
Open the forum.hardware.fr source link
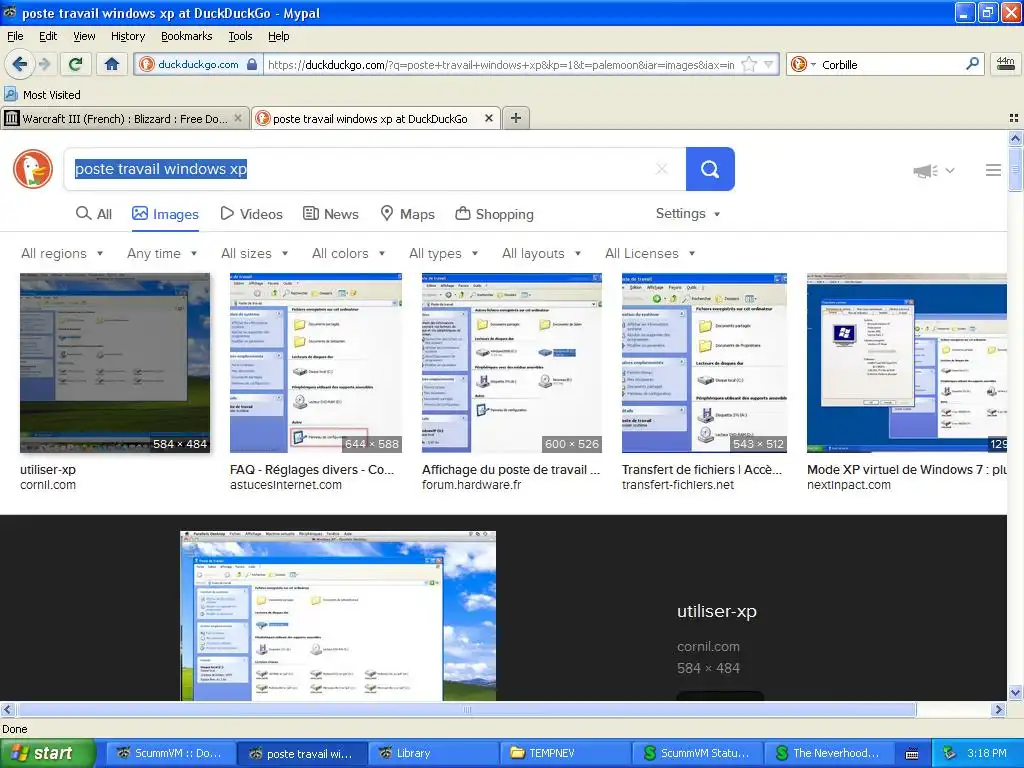472,485
